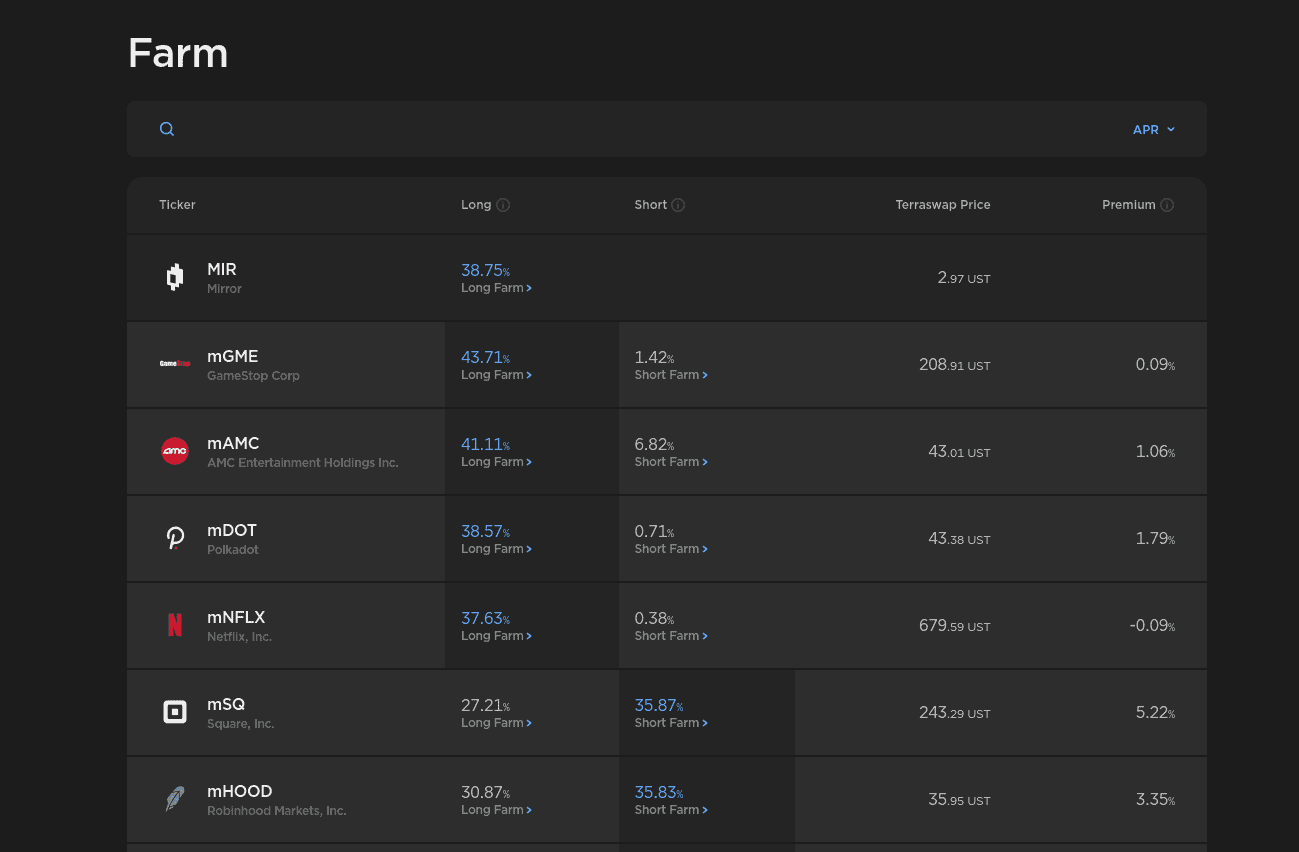Click the Robinhood feather logo icon
Screen dimensions: 1299x852
coord(175,799)
